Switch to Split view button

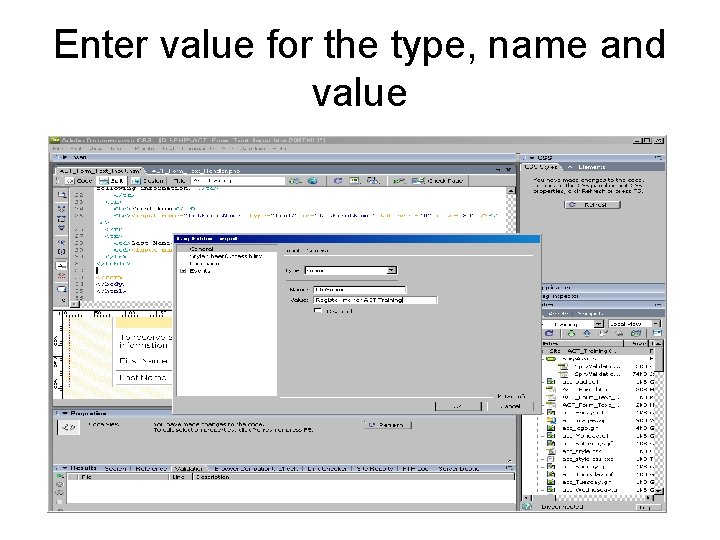click(x=112, y=181)
